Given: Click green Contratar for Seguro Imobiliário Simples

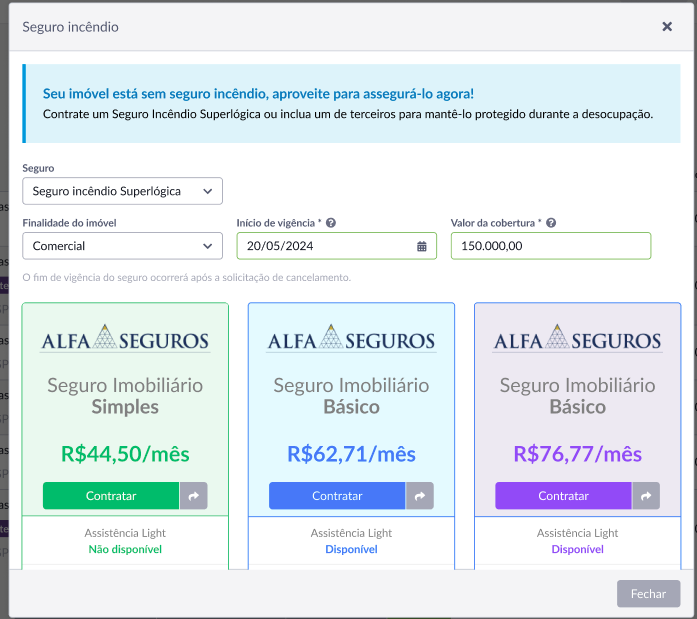Looking at the screenshot, I should coord(111,495).
